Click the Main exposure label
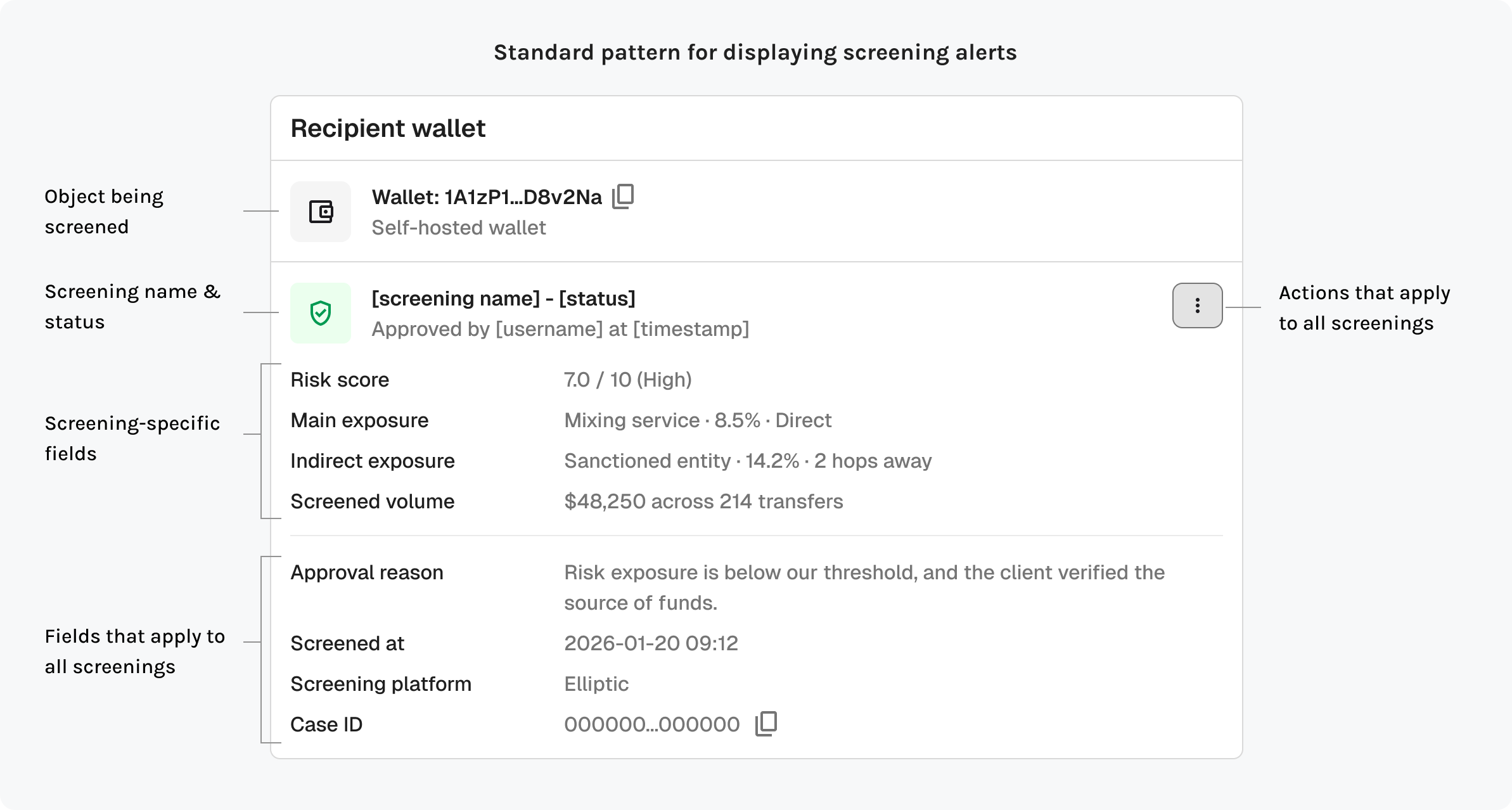Viewport: 1512px width, 810px height. click(359, 420)
